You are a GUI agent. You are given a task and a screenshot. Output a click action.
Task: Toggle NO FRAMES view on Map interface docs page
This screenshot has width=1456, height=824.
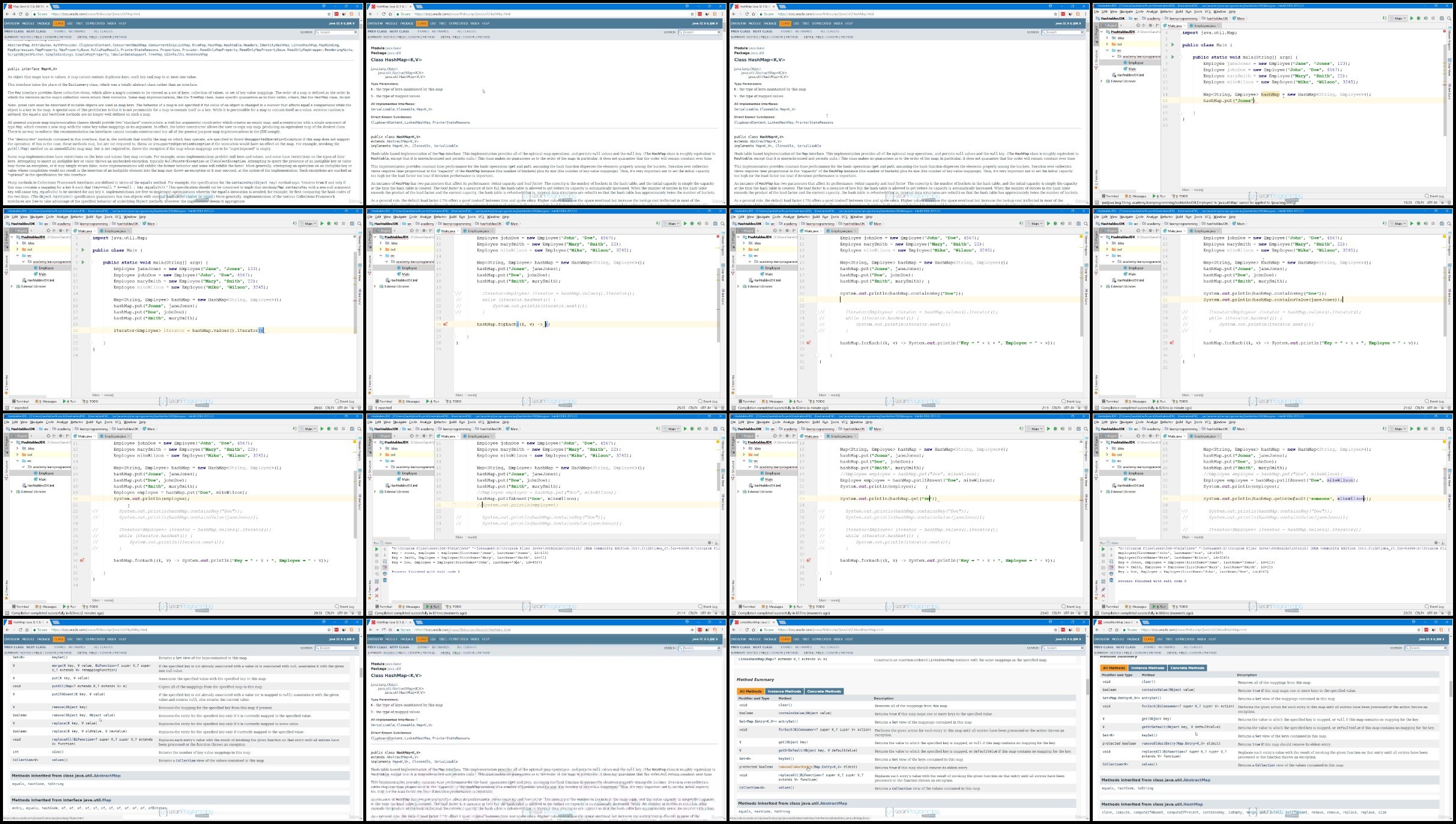point(77,31)
